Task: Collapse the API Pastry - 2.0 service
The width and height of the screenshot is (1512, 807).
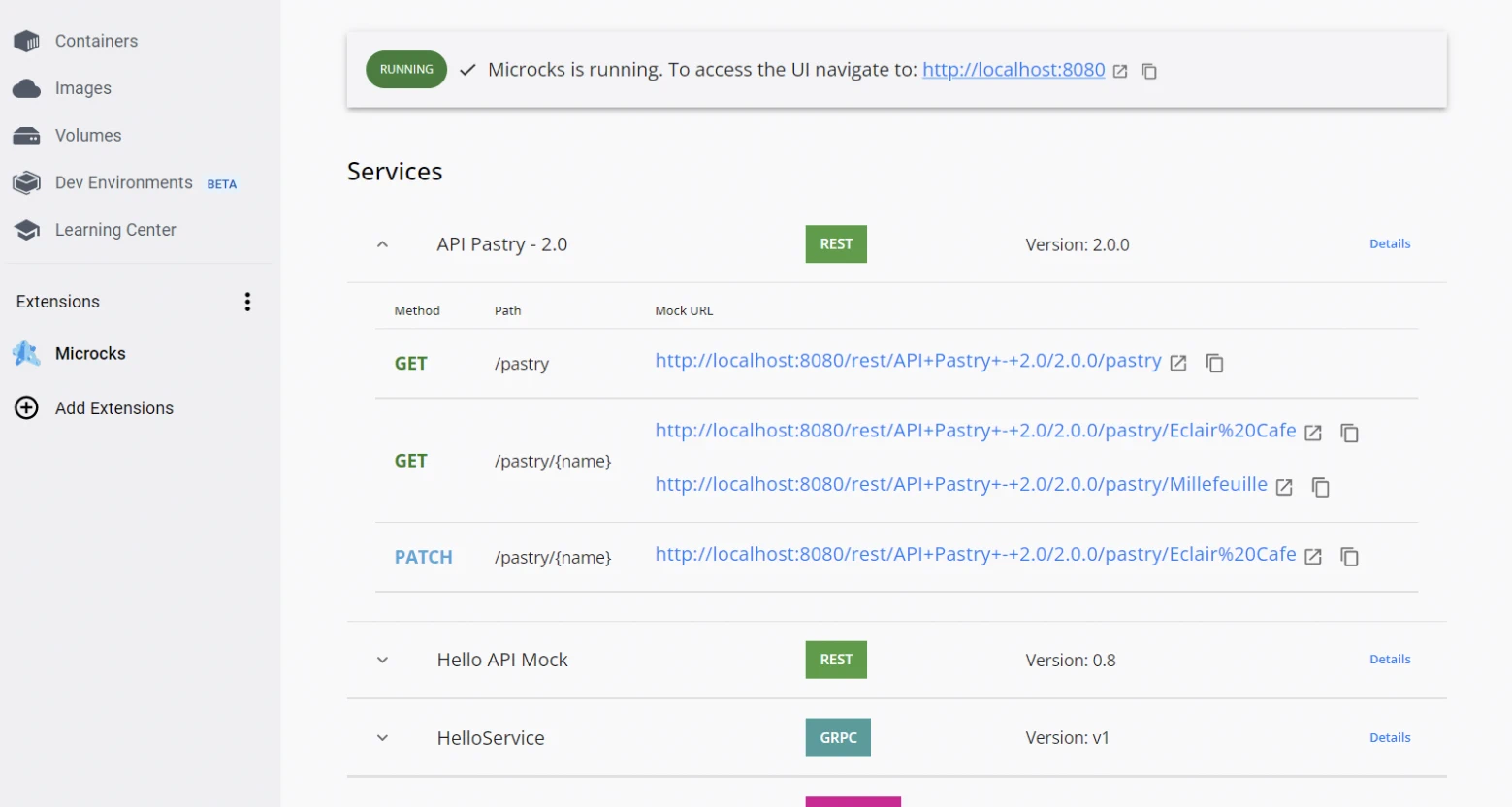Action: [382, 244]
